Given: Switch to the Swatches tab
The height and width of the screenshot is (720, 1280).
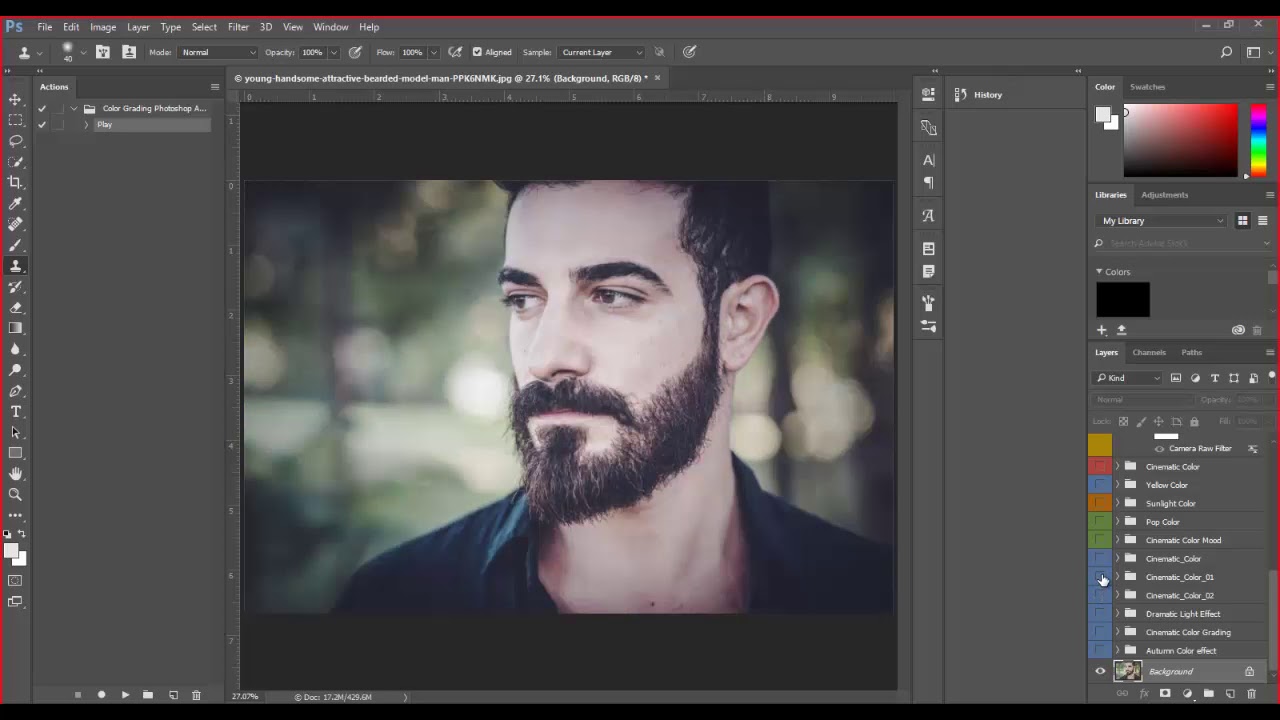Looking at the screenshot, I should (1147, 87).
